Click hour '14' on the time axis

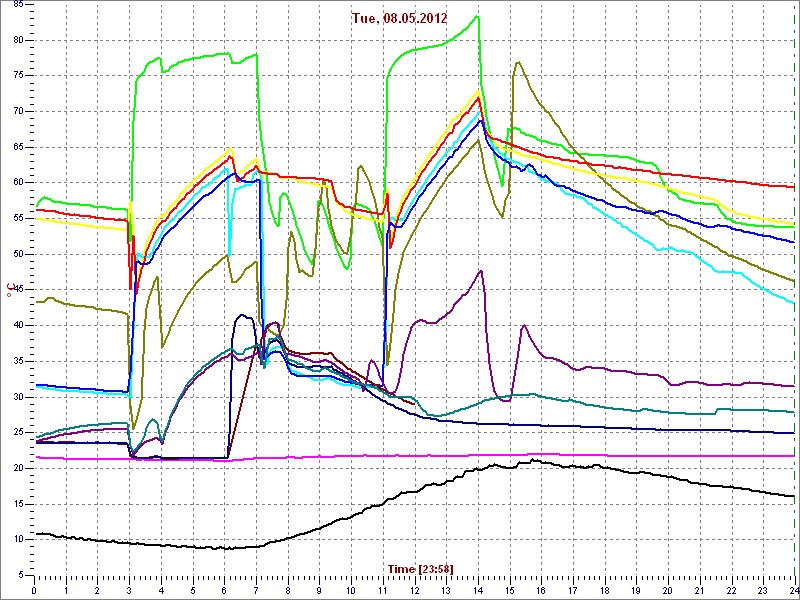(x=478, y=590)
